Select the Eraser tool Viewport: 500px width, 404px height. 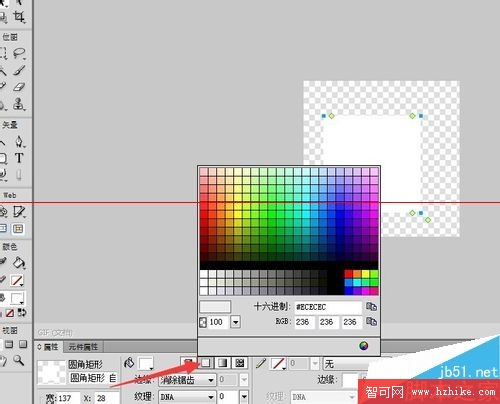pos(19,87)
